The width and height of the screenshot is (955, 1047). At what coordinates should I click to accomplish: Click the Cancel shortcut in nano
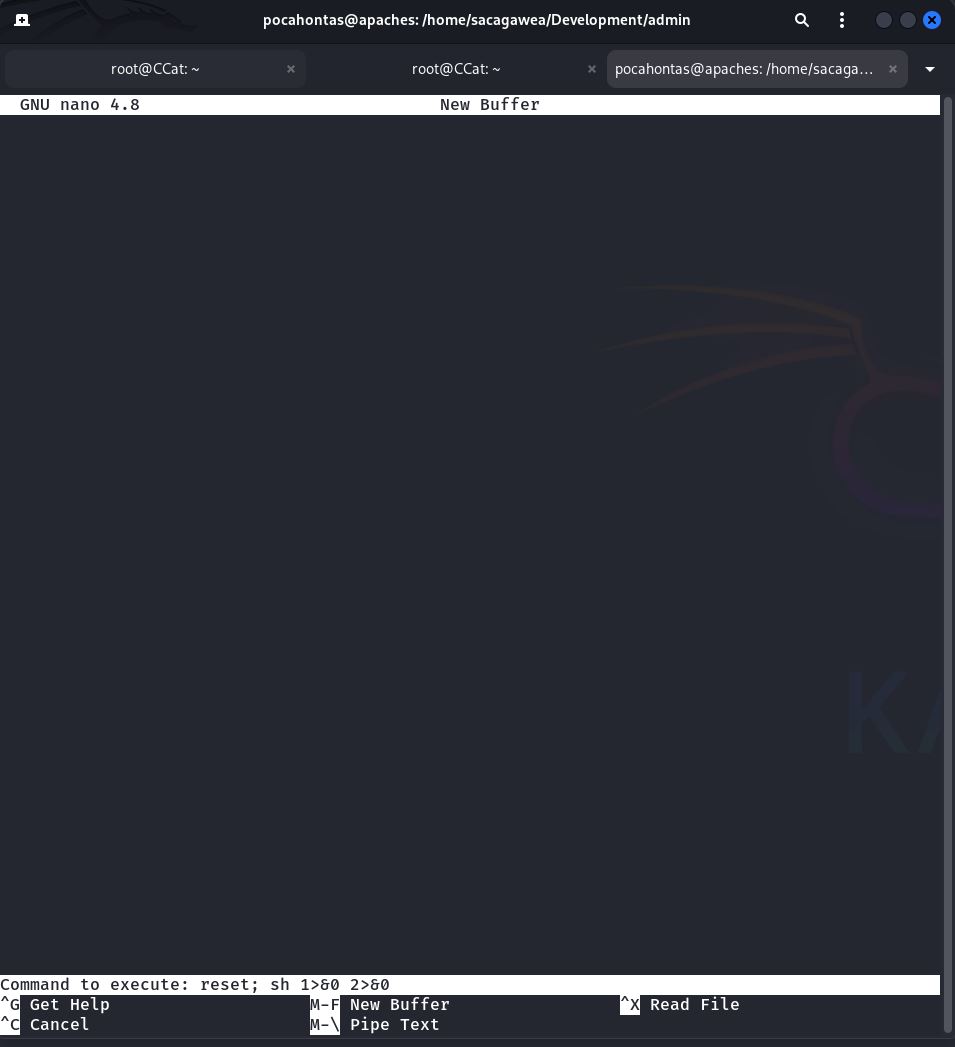point(59,1025)
